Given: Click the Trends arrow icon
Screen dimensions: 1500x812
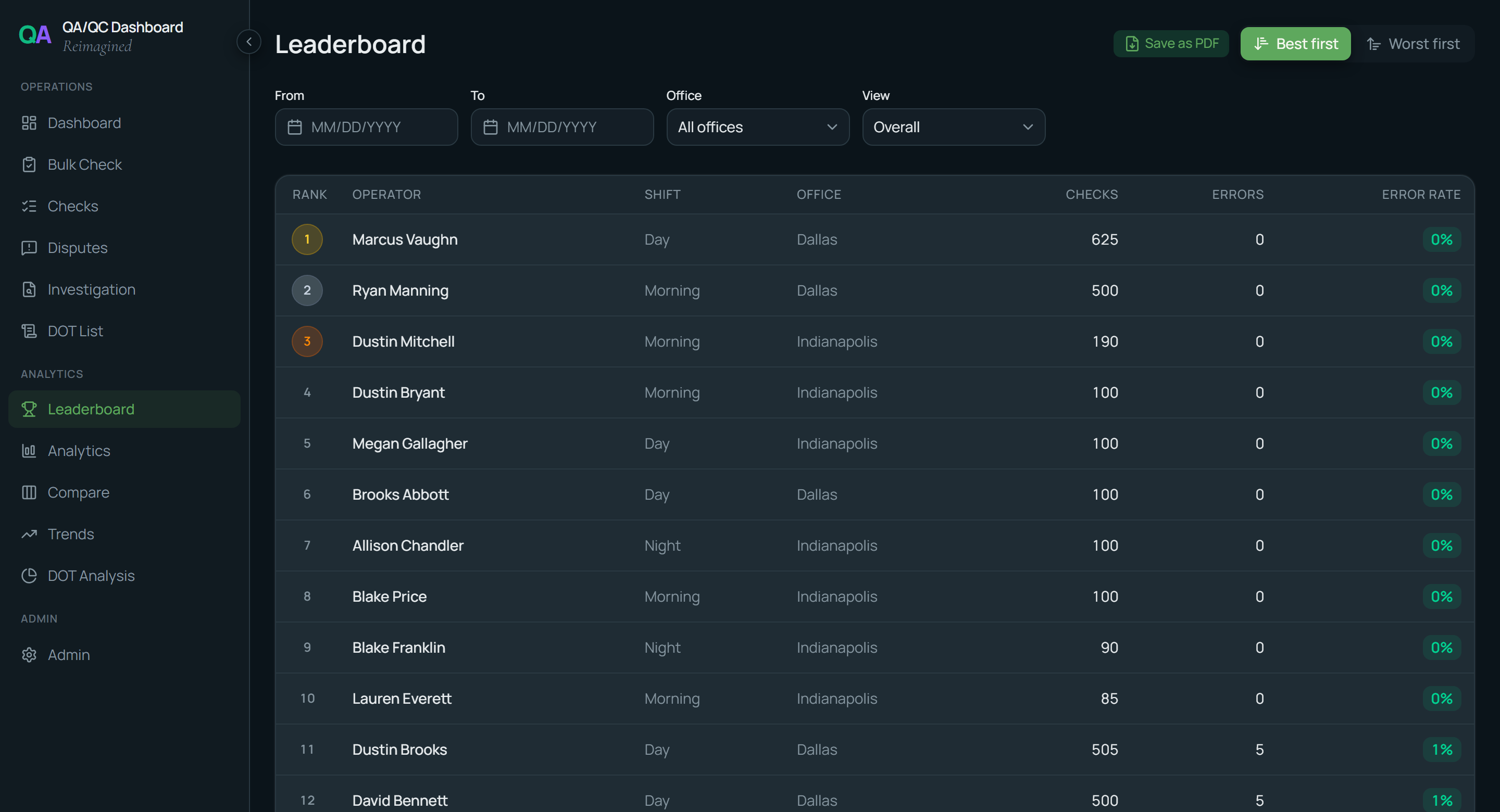Looking at the screenshot, I should point(29,535).
